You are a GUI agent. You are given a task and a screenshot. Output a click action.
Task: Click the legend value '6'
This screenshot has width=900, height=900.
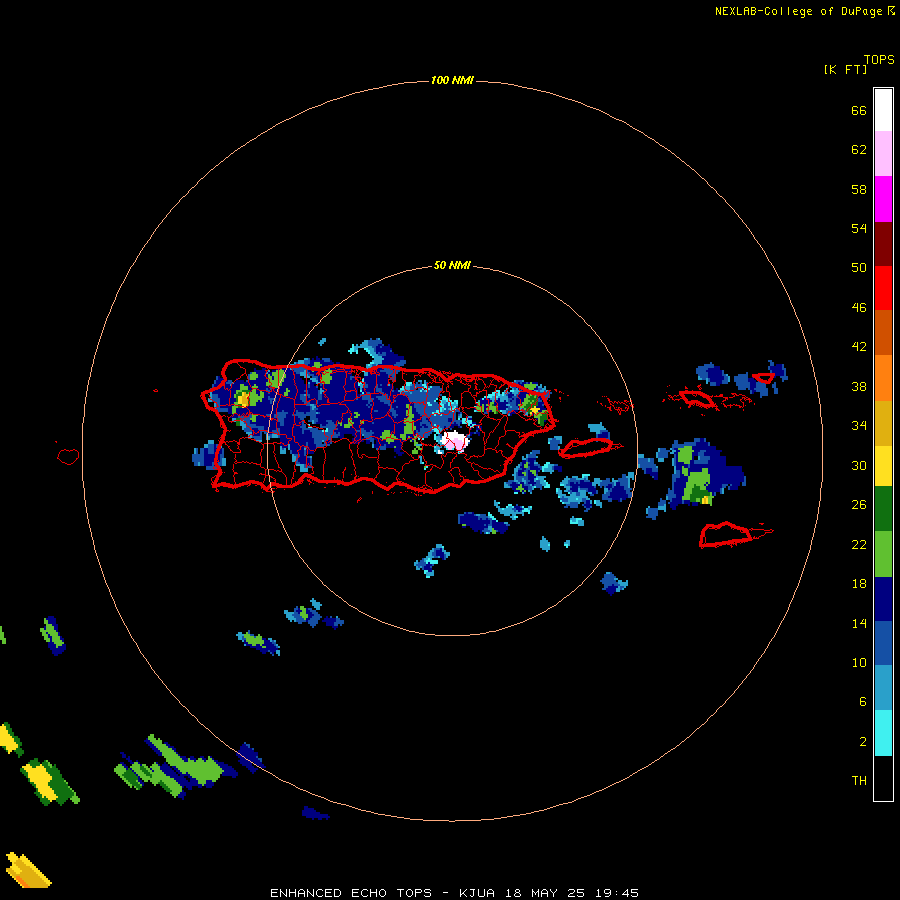point(862,701)
